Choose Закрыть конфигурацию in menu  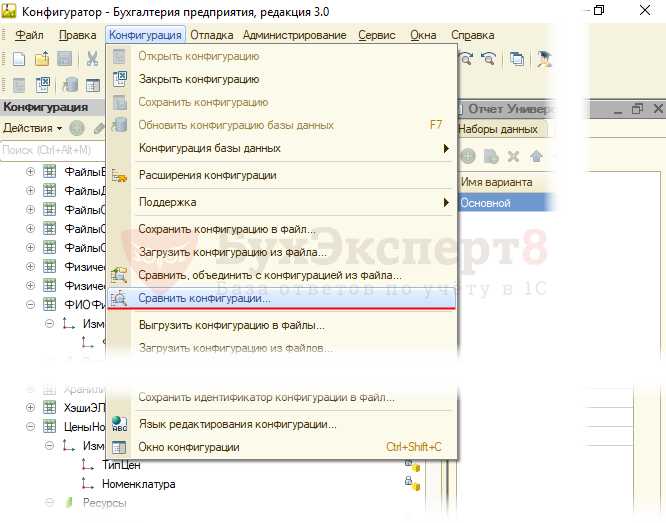282,79
